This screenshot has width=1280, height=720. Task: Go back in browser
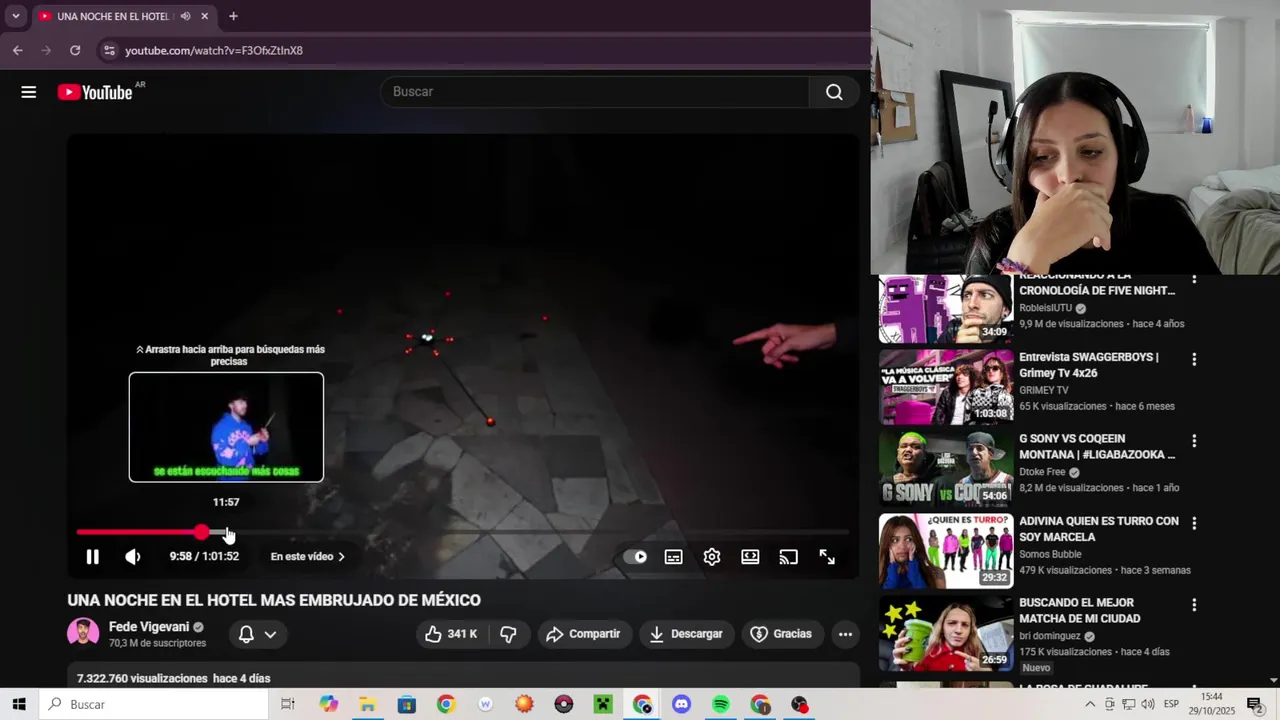[17, 50]
